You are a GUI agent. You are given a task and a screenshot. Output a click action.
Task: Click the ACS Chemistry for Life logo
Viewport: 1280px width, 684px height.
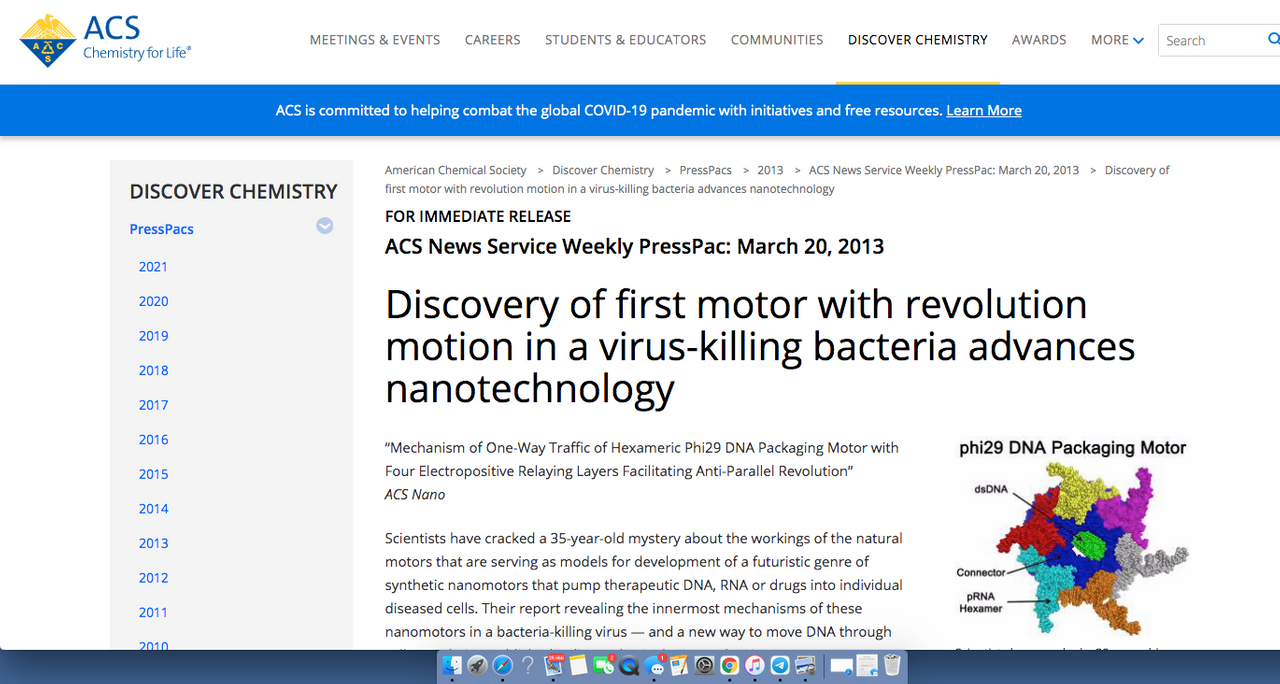pyautogui.click(x=105, y=40)
